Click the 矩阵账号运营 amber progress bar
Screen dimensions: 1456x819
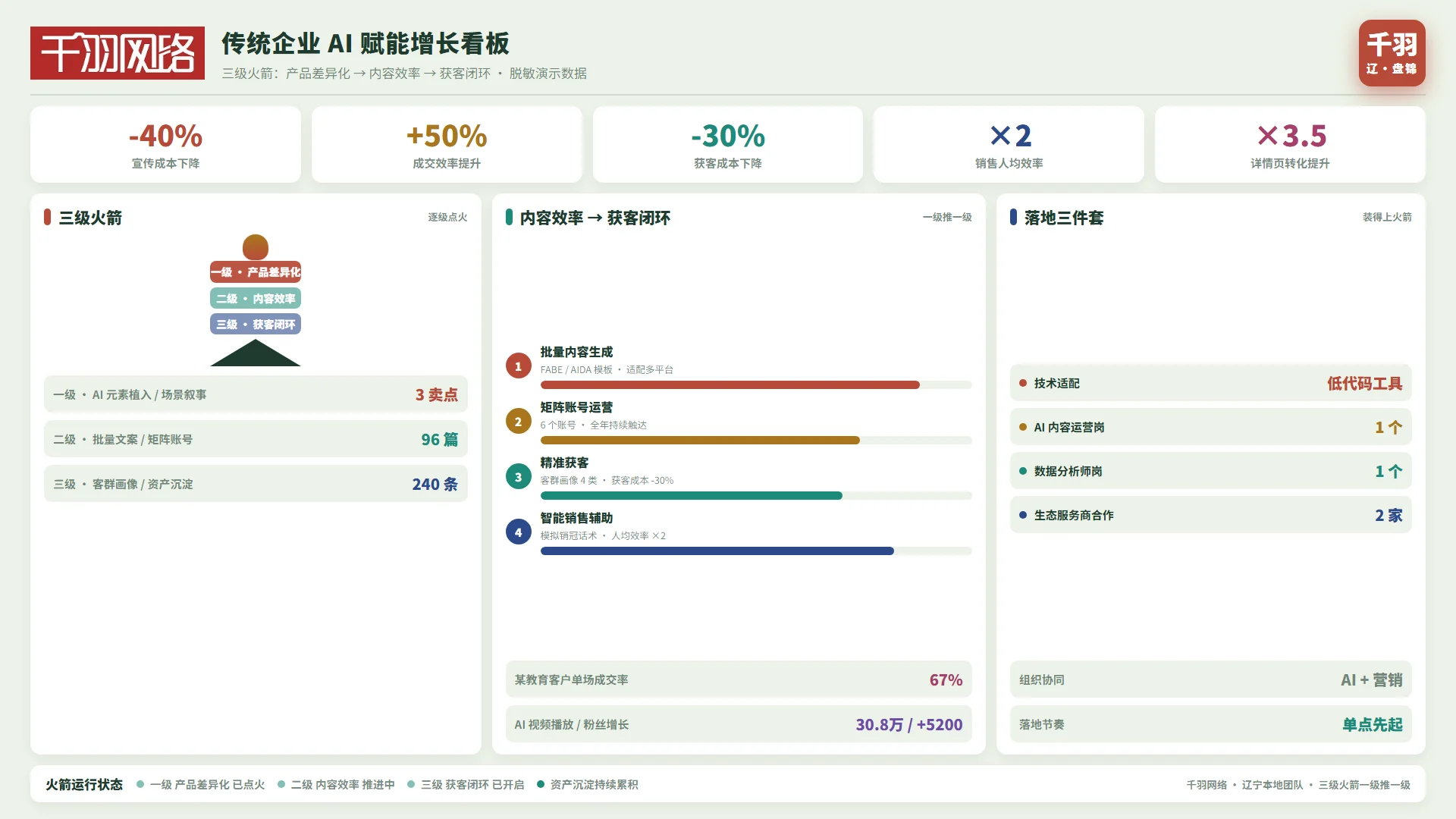[x=700, y=441]
